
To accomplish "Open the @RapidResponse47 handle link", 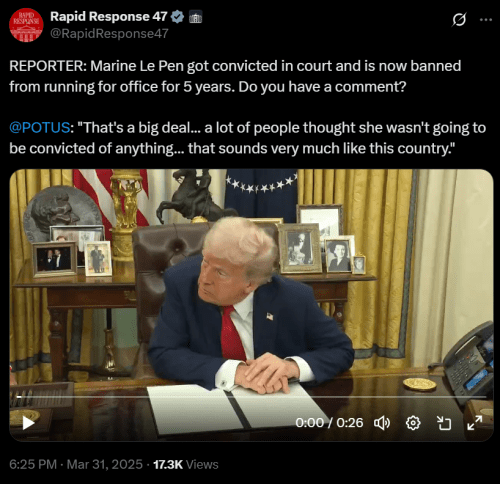I will [x=109, y=34].
